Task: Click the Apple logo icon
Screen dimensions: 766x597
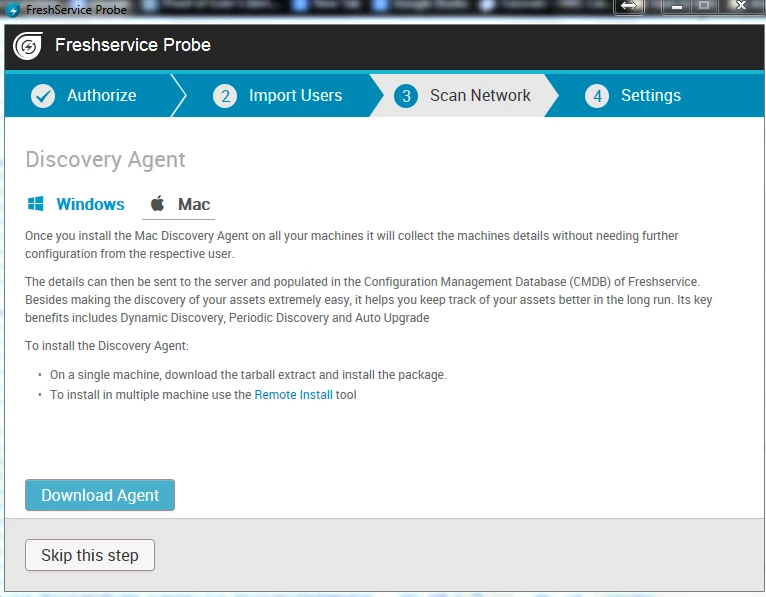Action: pos(157,203)
